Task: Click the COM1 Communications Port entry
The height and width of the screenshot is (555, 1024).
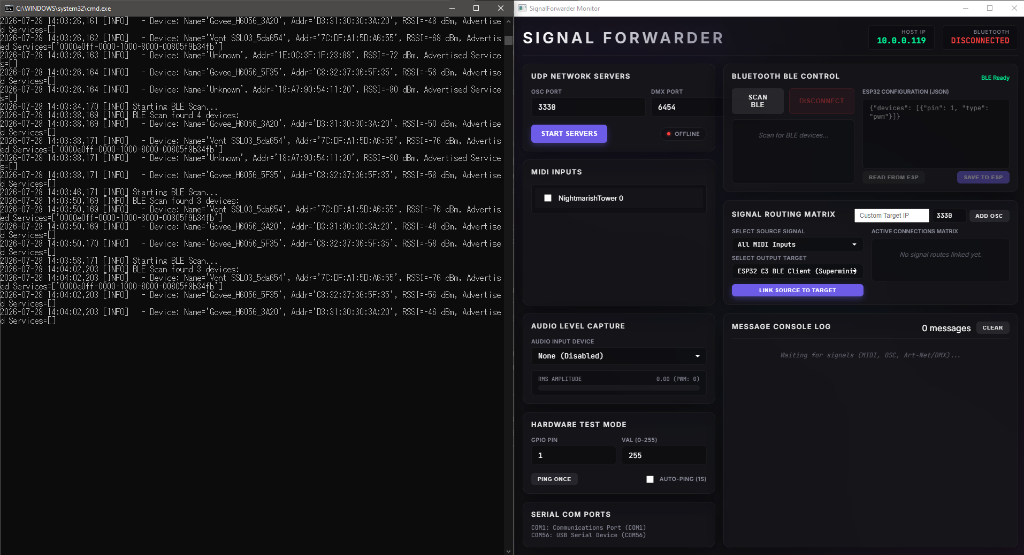Action: 588,528
